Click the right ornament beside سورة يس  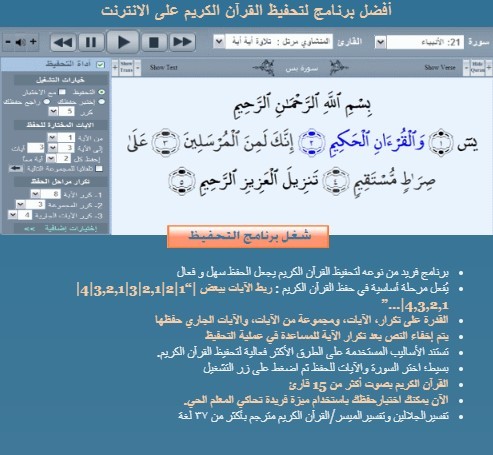coord(339,68)
